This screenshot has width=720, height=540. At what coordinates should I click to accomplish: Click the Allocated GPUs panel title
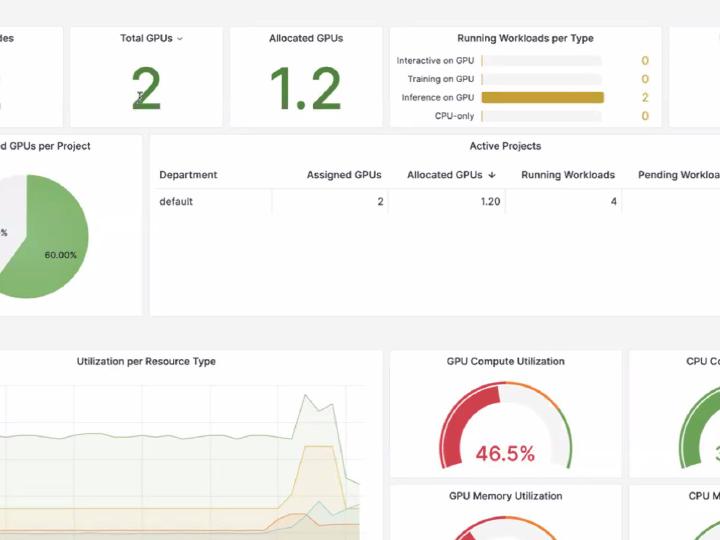[306, 38]
